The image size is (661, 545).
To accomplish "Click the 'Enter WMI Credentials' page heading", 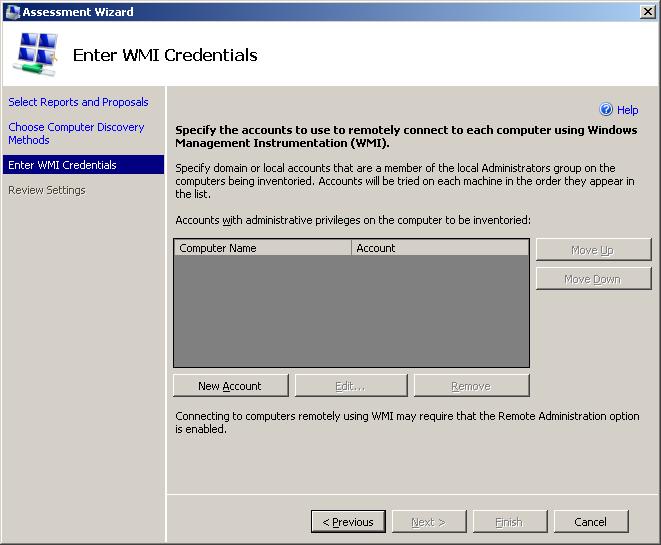I will [x=165, y=55].
